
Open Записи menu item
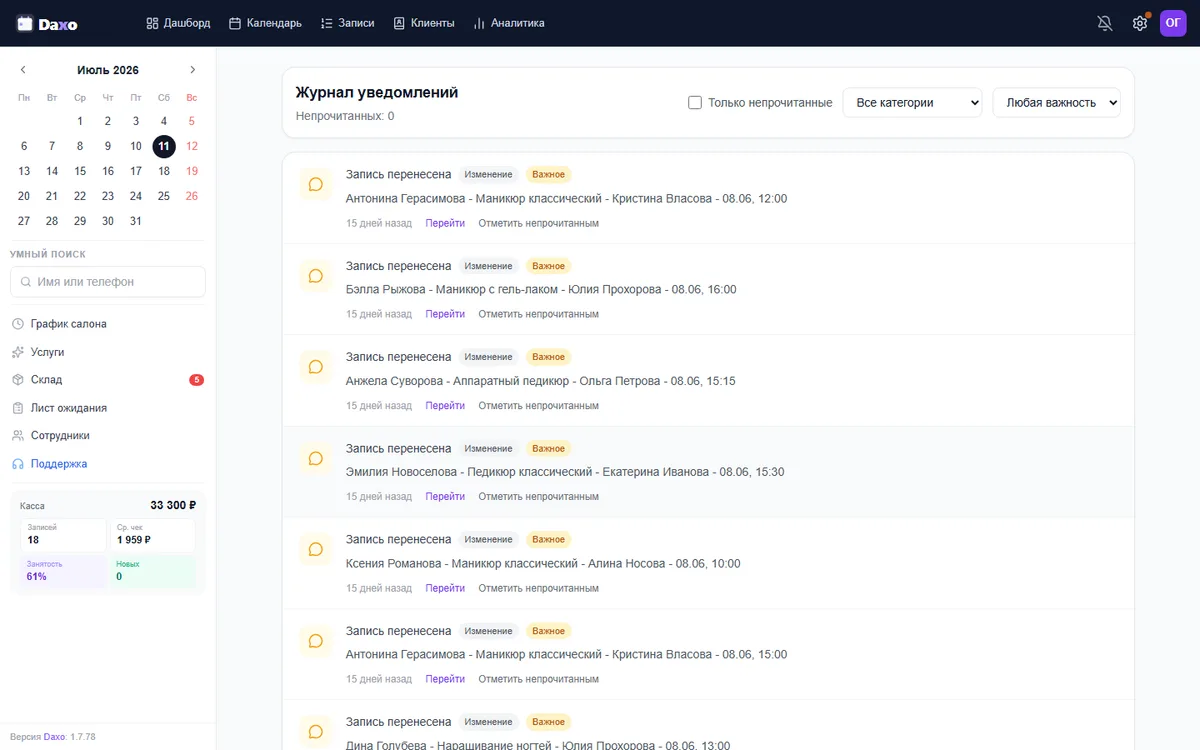tap(347, 23)
